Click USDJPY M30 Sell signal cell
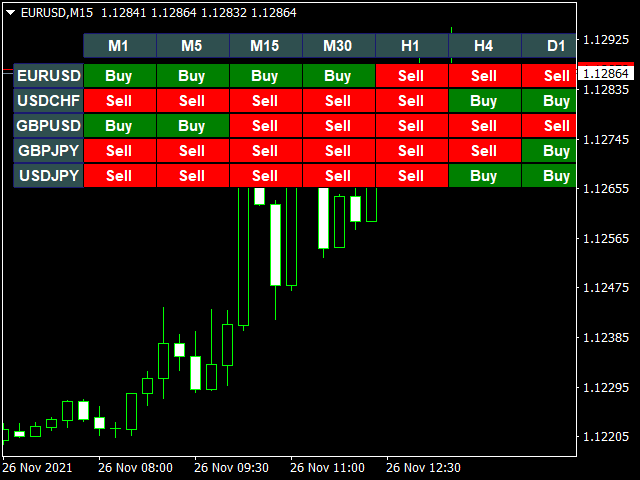The height and width of the screenshot is (480, 640). click(x=339, y=176)
